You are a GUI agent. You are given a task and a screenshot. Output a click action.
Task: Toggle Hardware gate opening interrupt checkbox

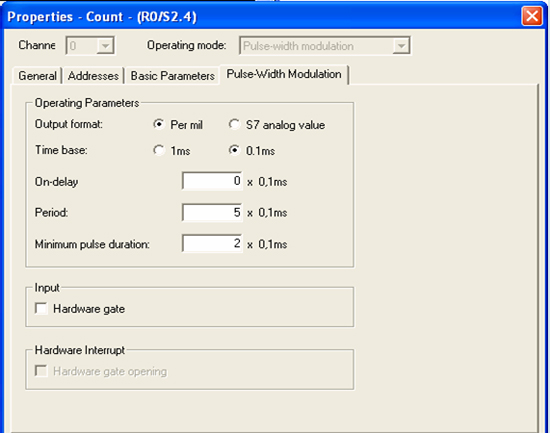click(41, 371)
